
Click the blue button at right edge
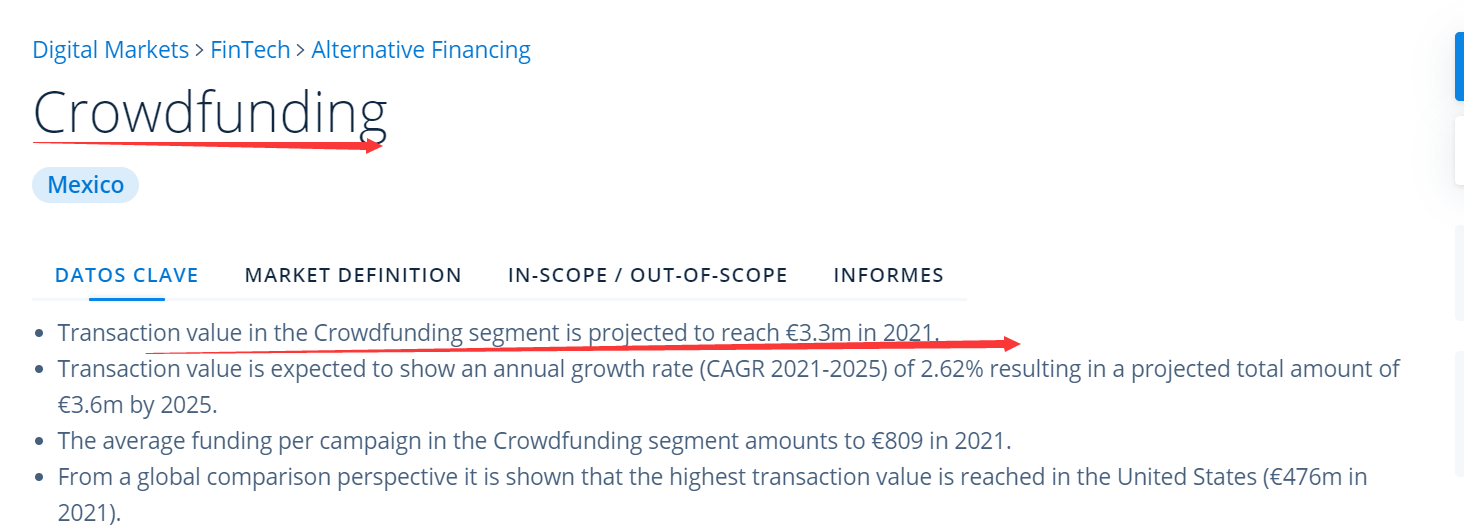[1459, 66]
